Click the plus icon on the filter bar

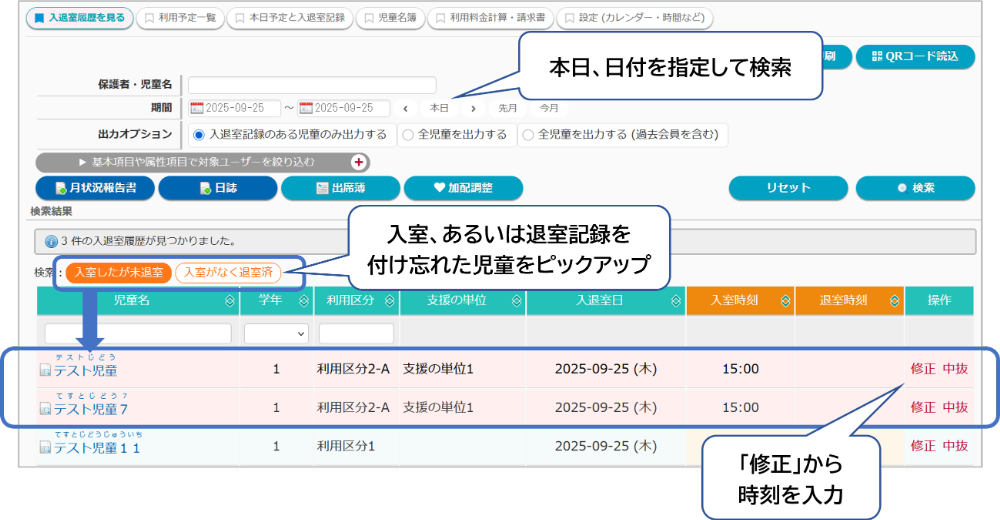pos(359,161)
